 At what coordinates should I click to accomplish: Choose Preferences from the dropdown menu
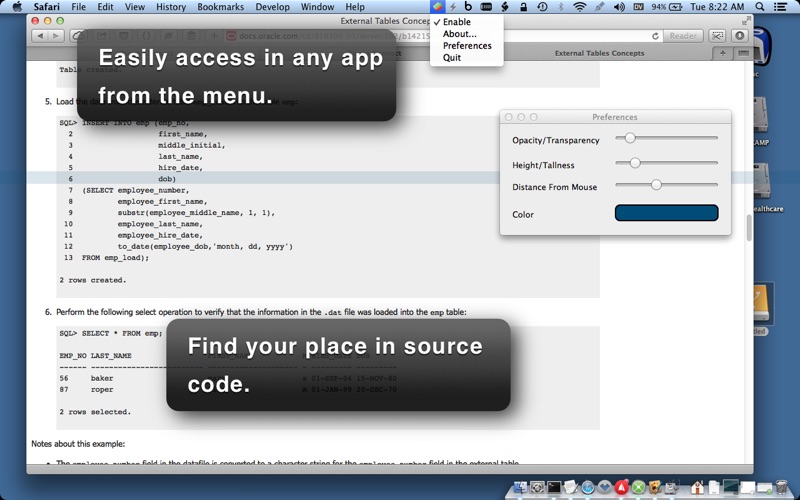[467, 45]
